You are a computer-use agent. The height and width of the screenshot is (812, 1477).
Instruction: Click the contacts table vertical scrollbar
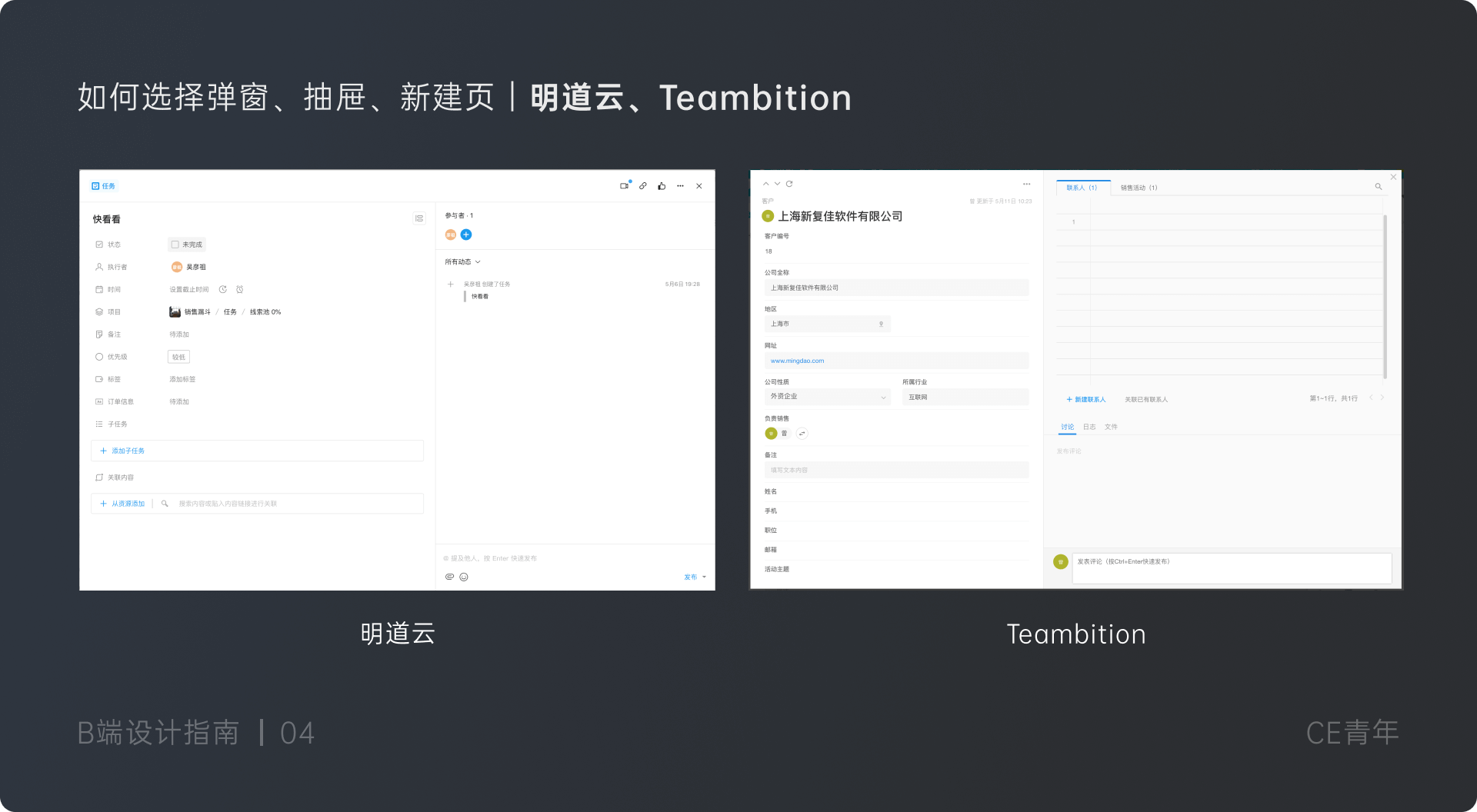(x=1385, y=296)
